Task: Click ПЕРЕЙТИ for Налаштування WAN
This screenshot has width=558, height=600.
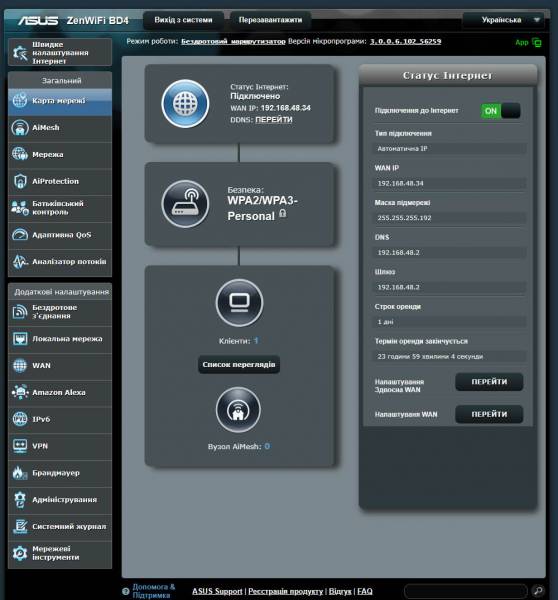Action: point(489,414)
